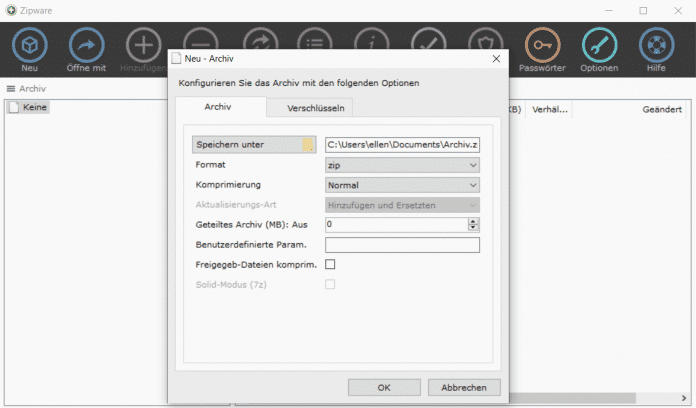Click the Zipware app logo in title bar
696x408 pixels.
[x=11, y=10]
